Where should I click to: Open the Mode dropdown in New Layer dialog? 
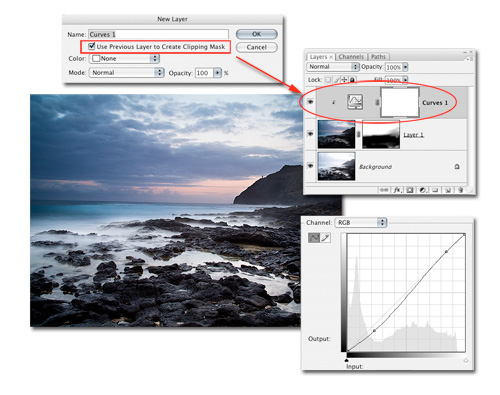[x=126, y=73]
